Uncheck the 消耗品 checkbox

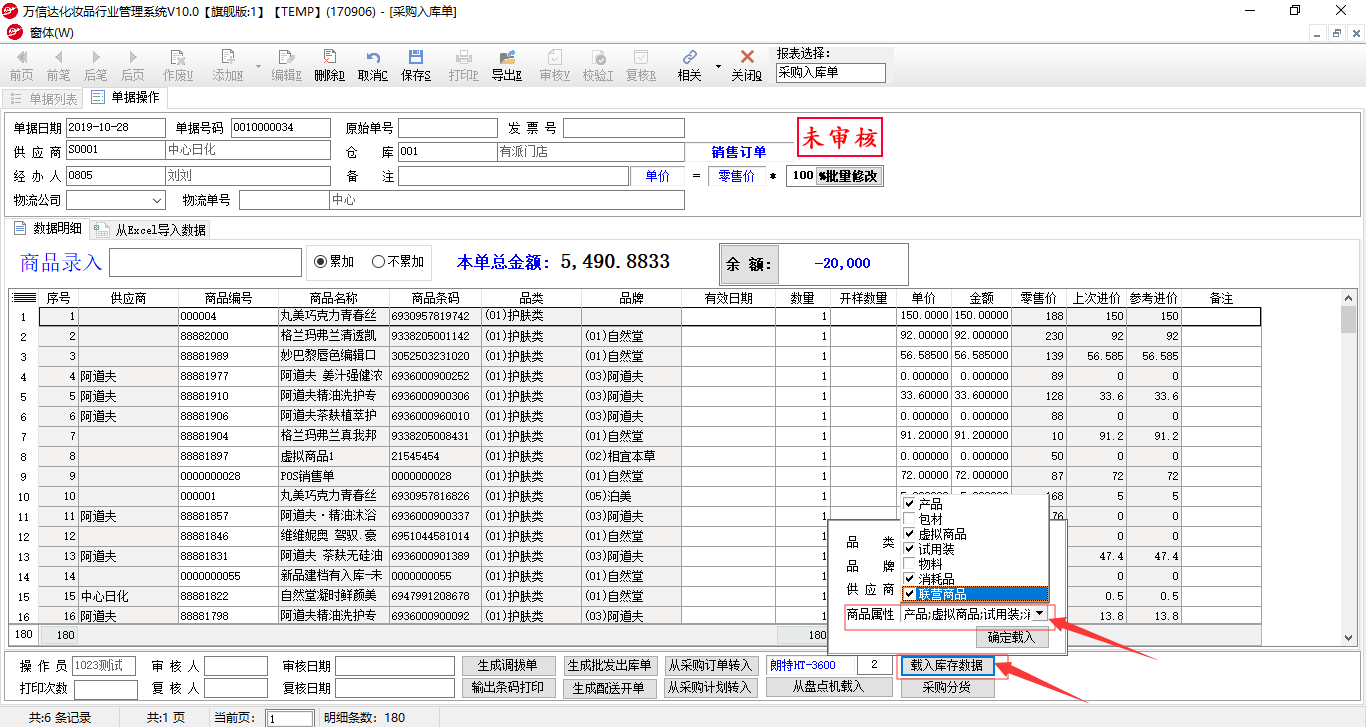[909, 579]
